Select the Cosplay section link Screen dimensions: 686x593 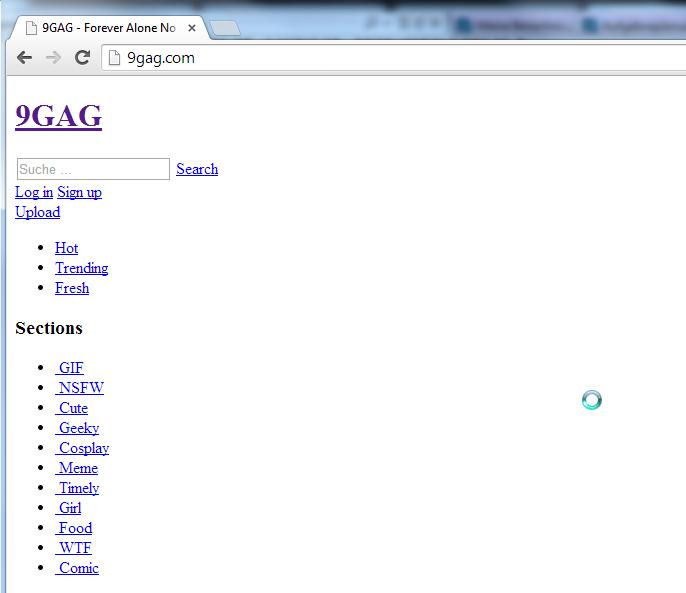[83, 448]
